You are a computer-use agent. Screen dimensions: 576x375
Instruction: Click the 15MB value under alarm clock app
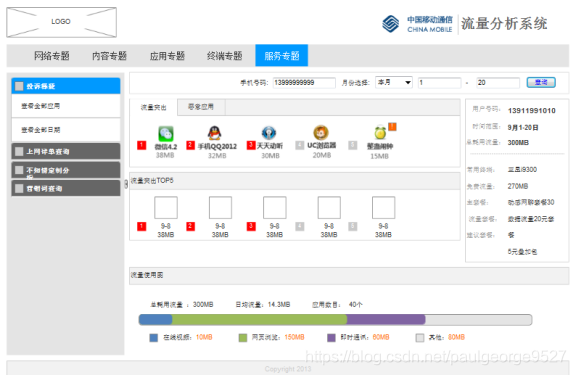[379, 156]
